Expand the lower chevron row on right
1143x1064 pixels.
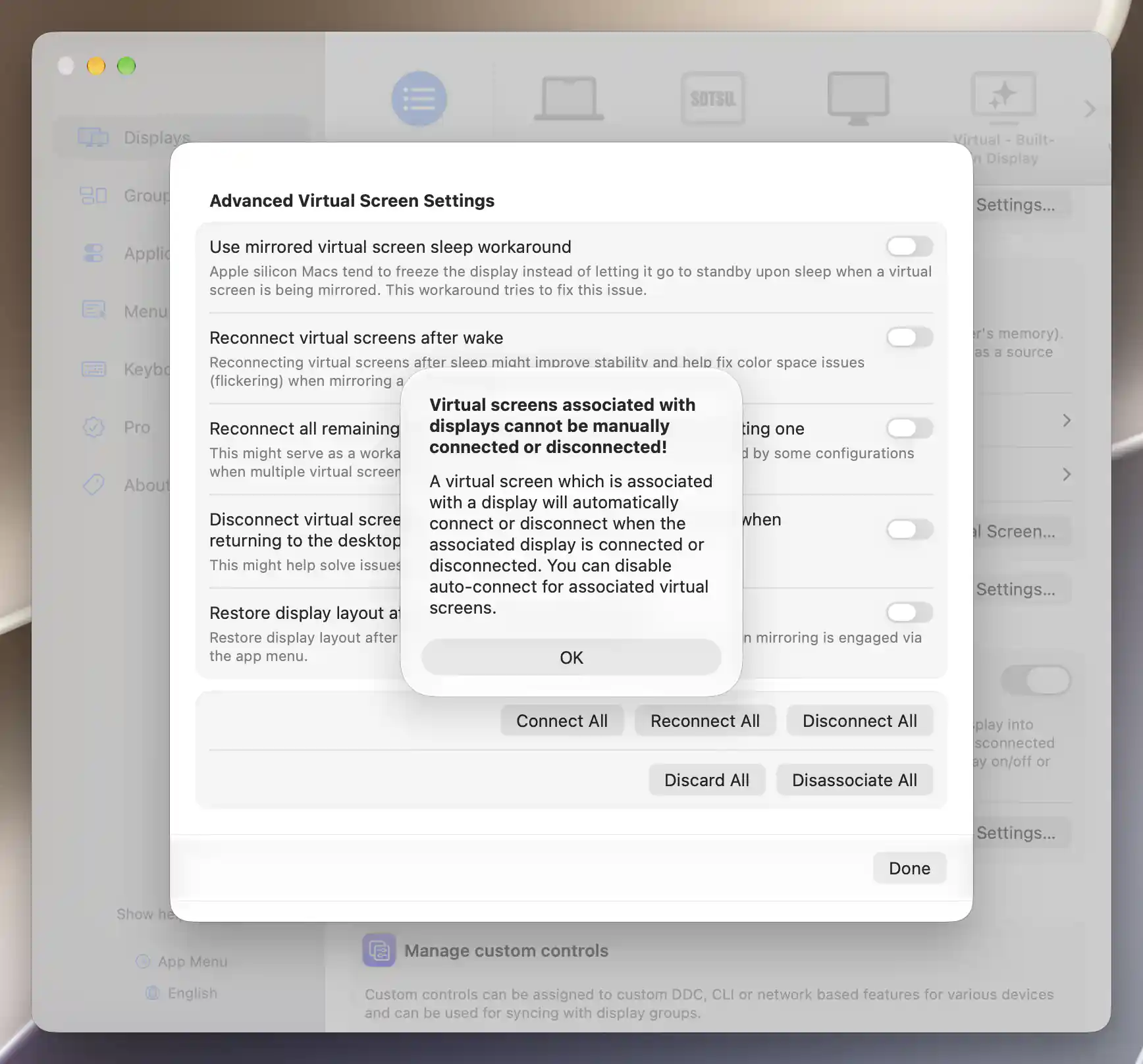(x=1067, y=474)
